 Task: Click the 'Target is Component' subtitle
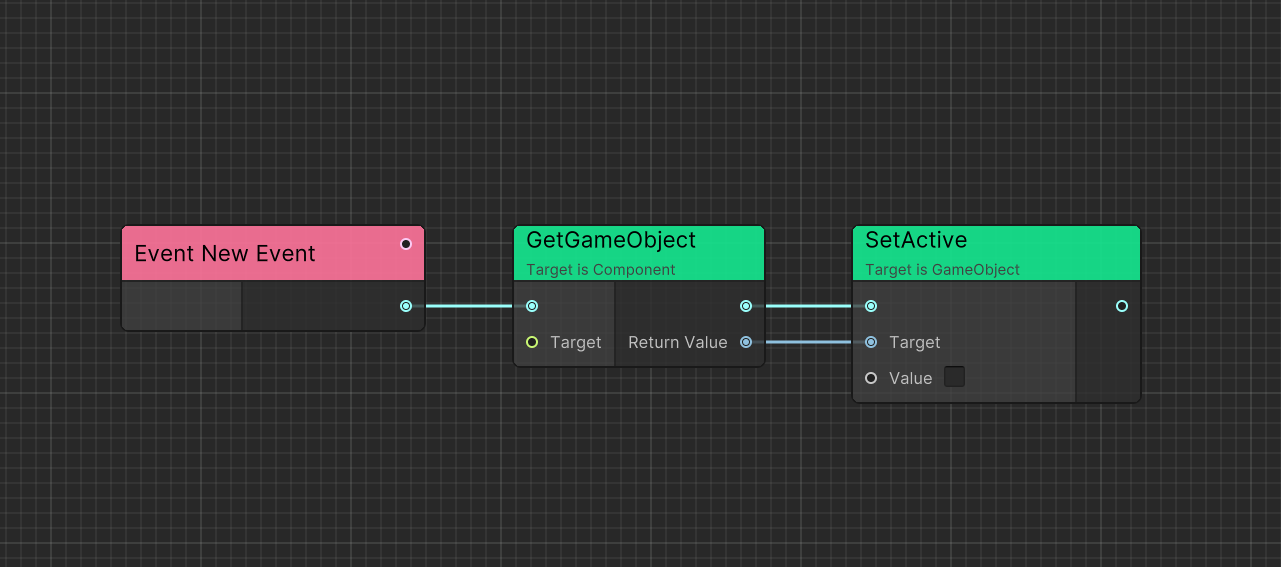[601, 270]
